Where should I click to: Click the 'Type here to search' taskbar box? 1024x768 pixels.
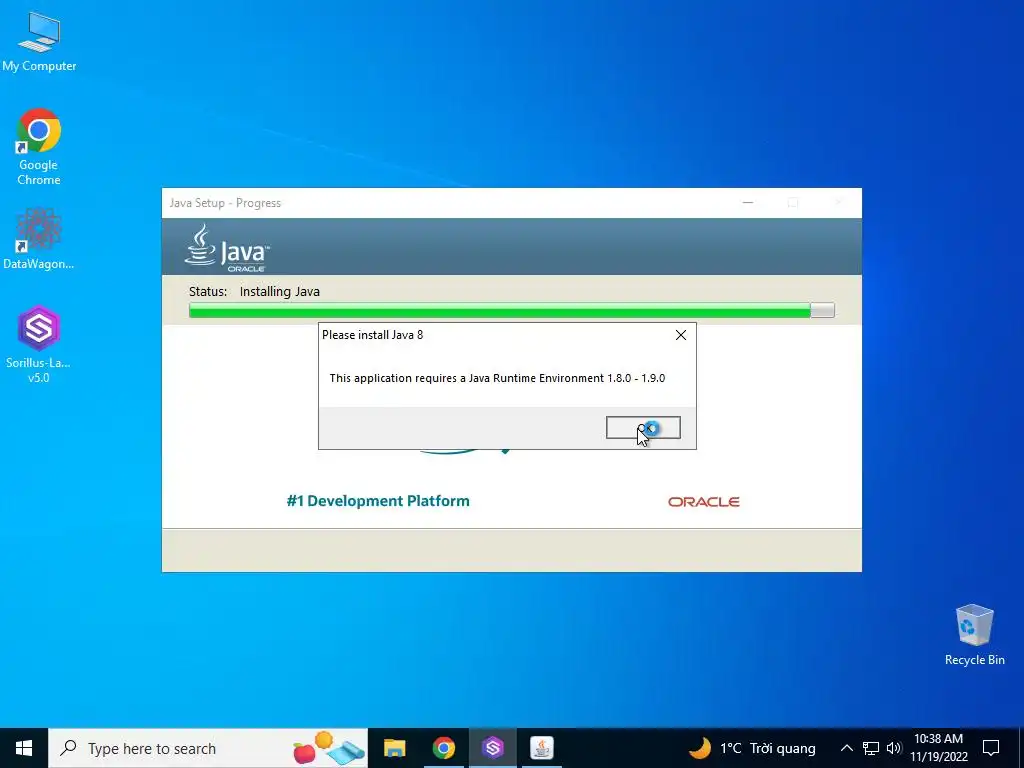click(x=208, y=748)
